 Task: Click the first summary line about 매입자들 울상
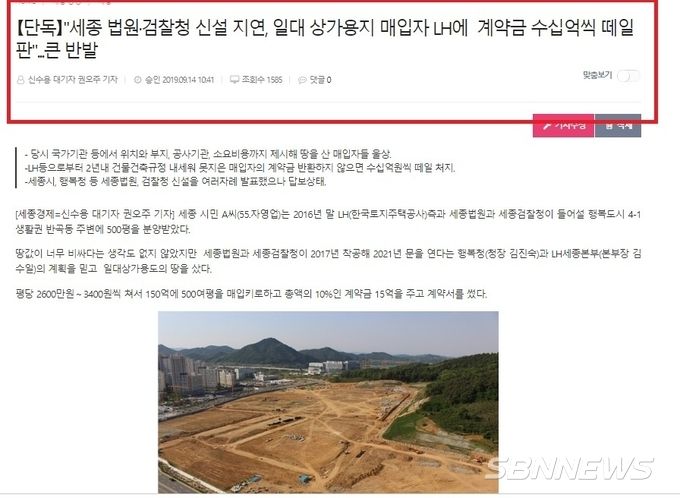click(208, 154)
